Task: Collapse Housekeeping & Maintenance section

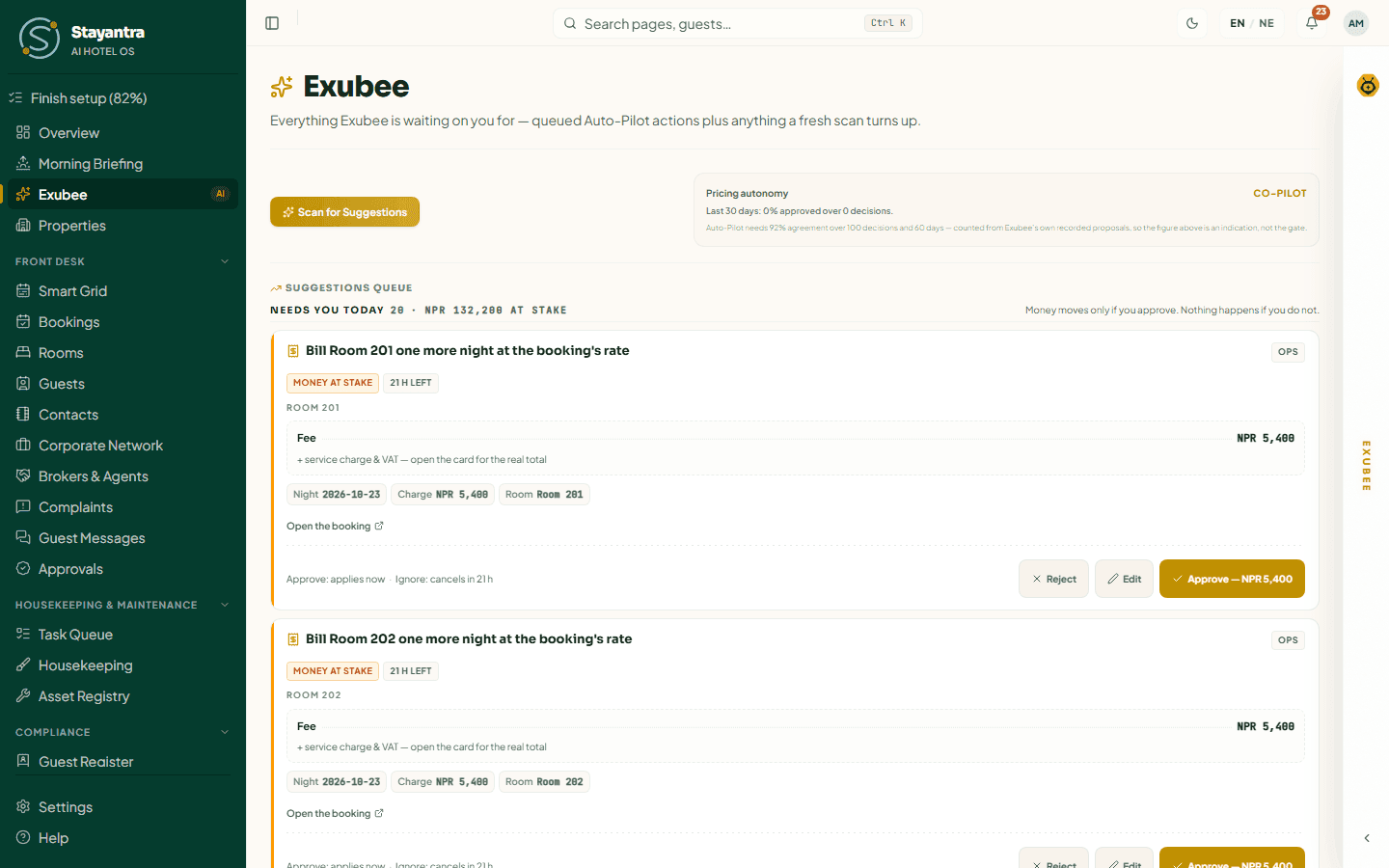Action: pyautogui.click(x=225, y=605)
